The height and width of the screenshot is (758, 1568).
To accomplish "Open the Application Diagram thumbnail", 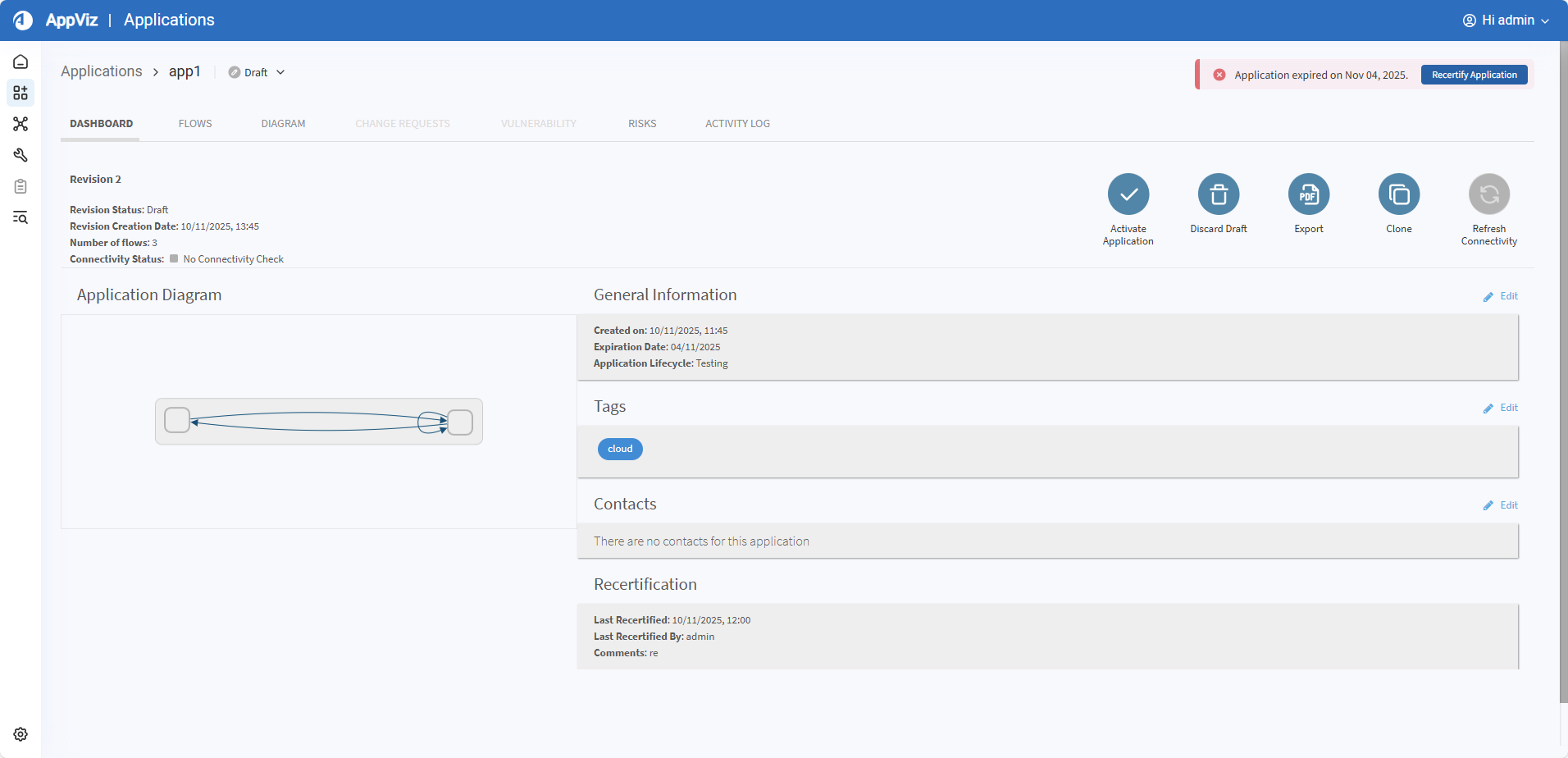I will click(319, 422).
